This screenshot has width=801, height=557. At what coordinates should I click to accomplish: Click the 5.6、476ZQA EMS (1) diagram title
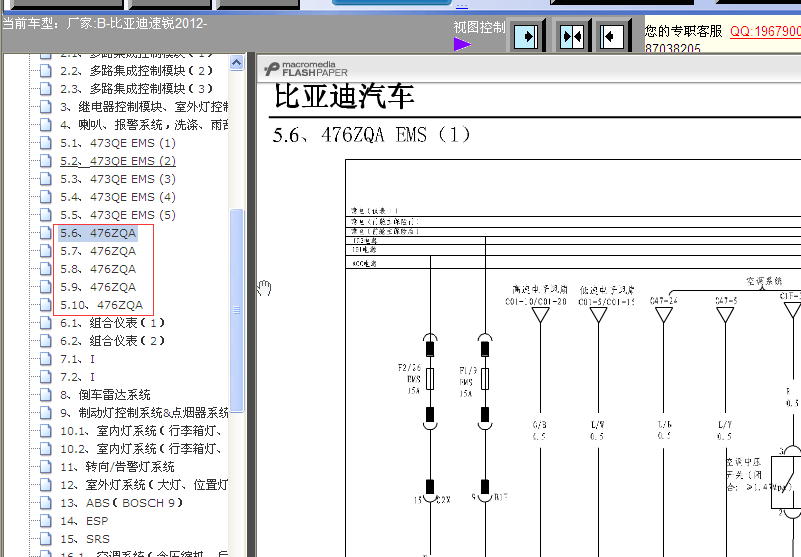click(371, 135)
